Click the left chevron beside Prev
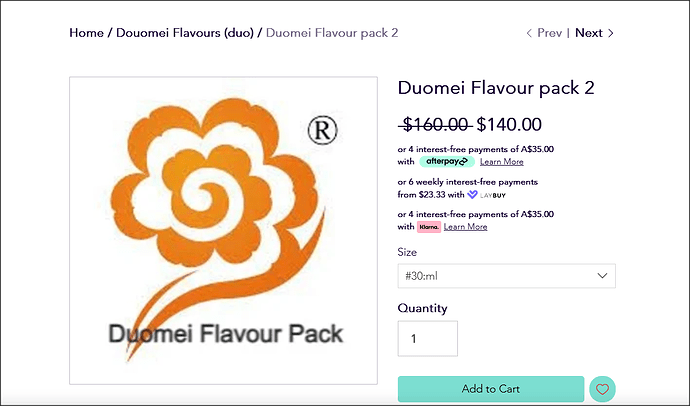Viewport: 690px width, 406px height. 529,33
